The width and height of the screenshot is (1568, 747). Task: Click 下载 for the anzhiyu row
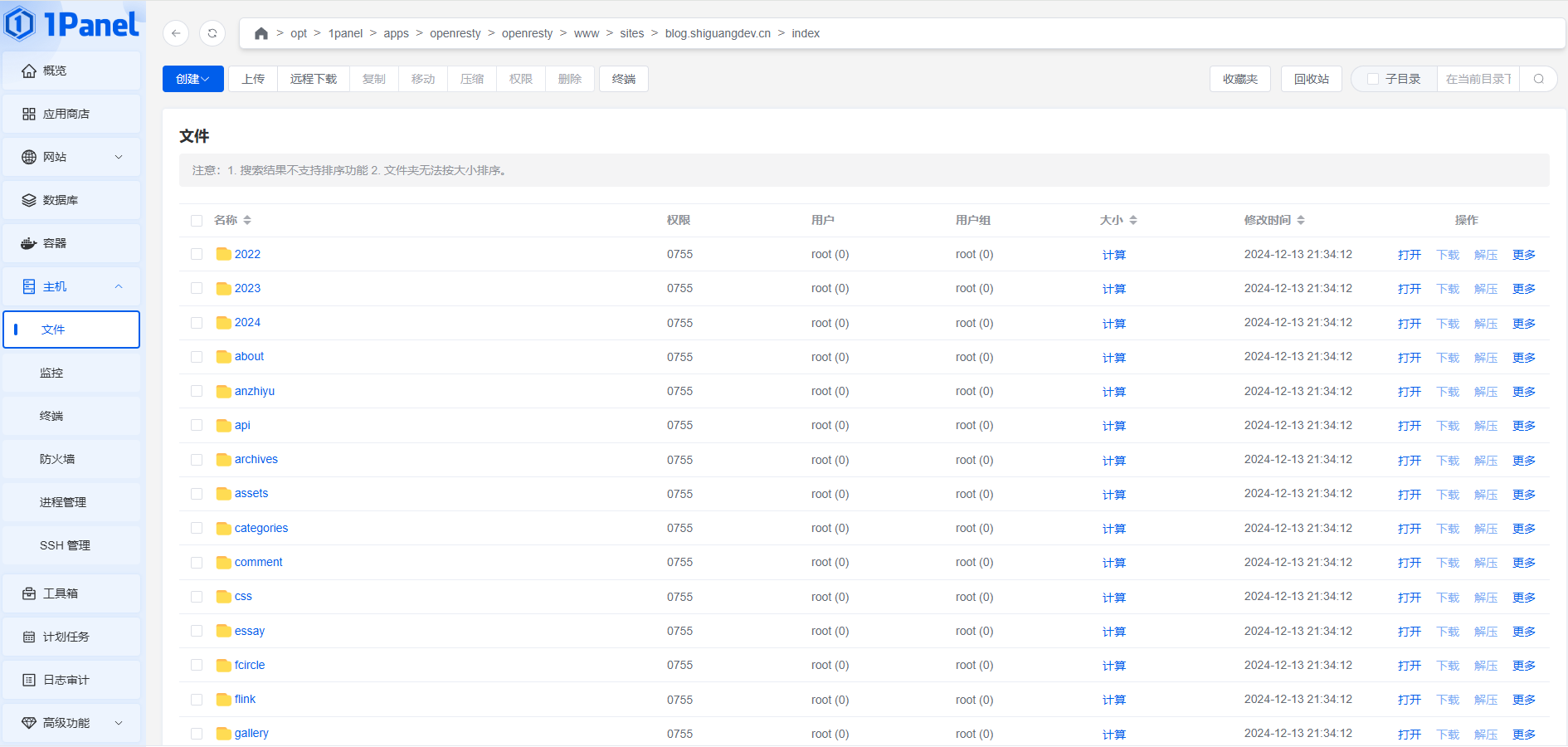pyautogui.click(x=1448, y=392)
